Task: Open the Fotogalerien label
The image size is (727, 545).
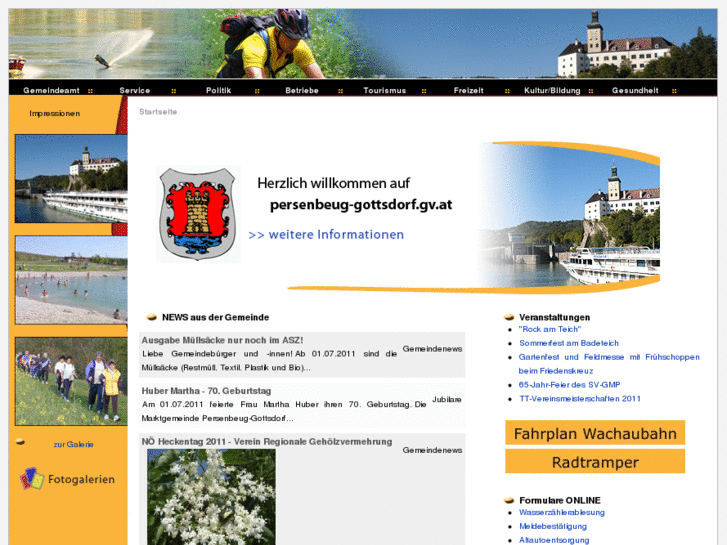Action: click(81, 479)
